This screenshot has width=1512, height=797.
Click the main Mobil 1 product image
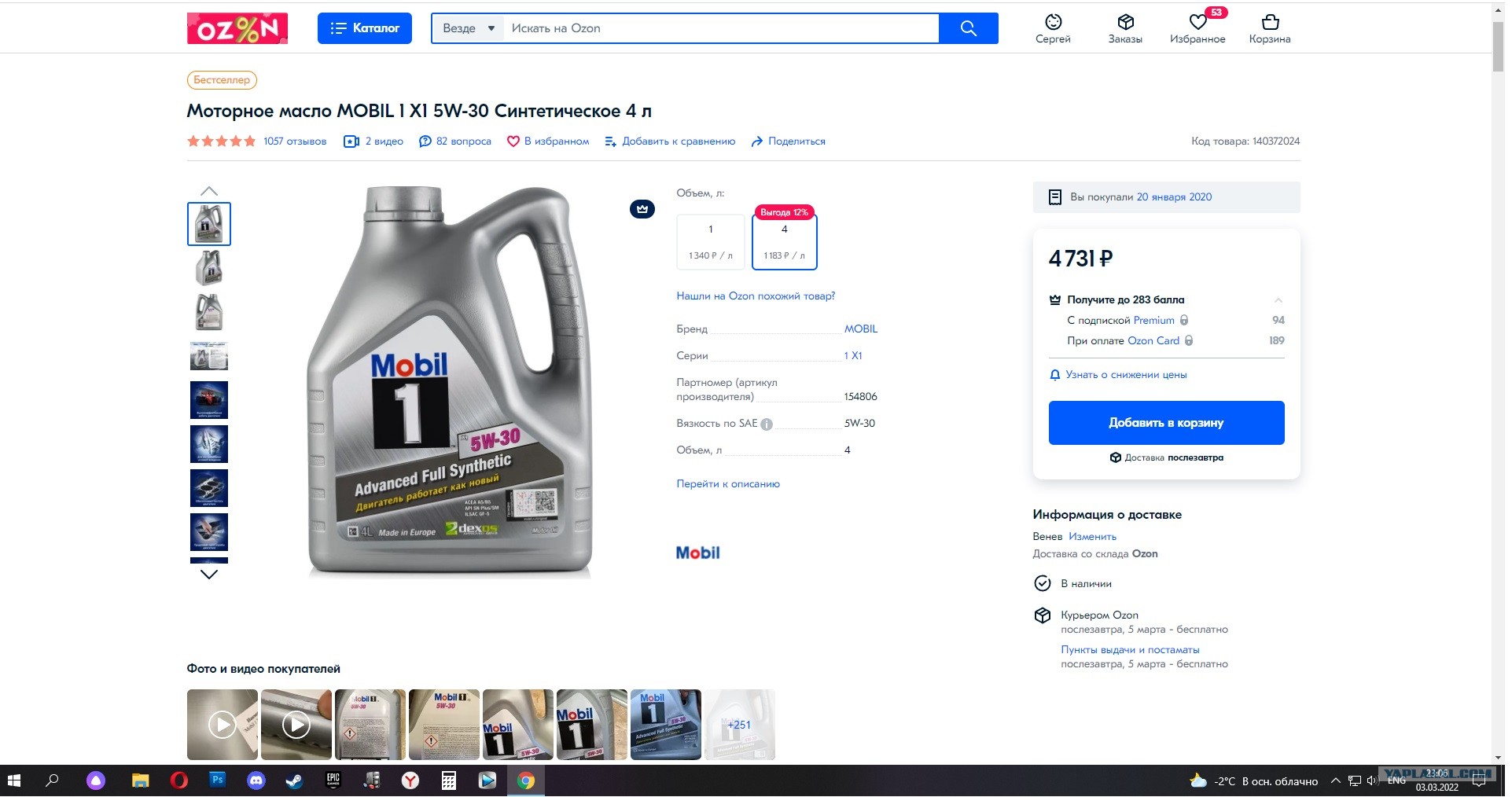coord(450,382)
